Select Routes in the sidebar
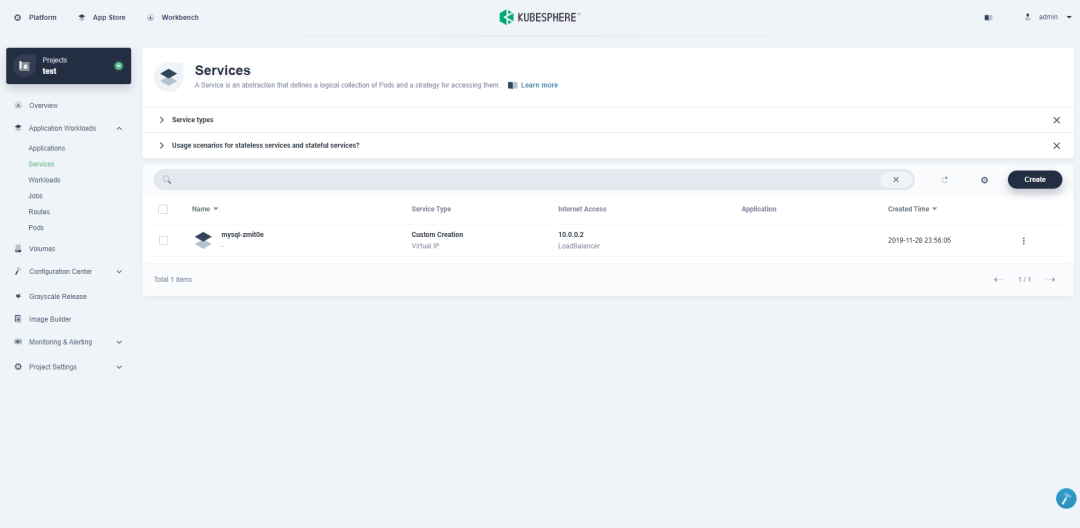The width and height of the screenshot is (1080, 528). [39, 211]
